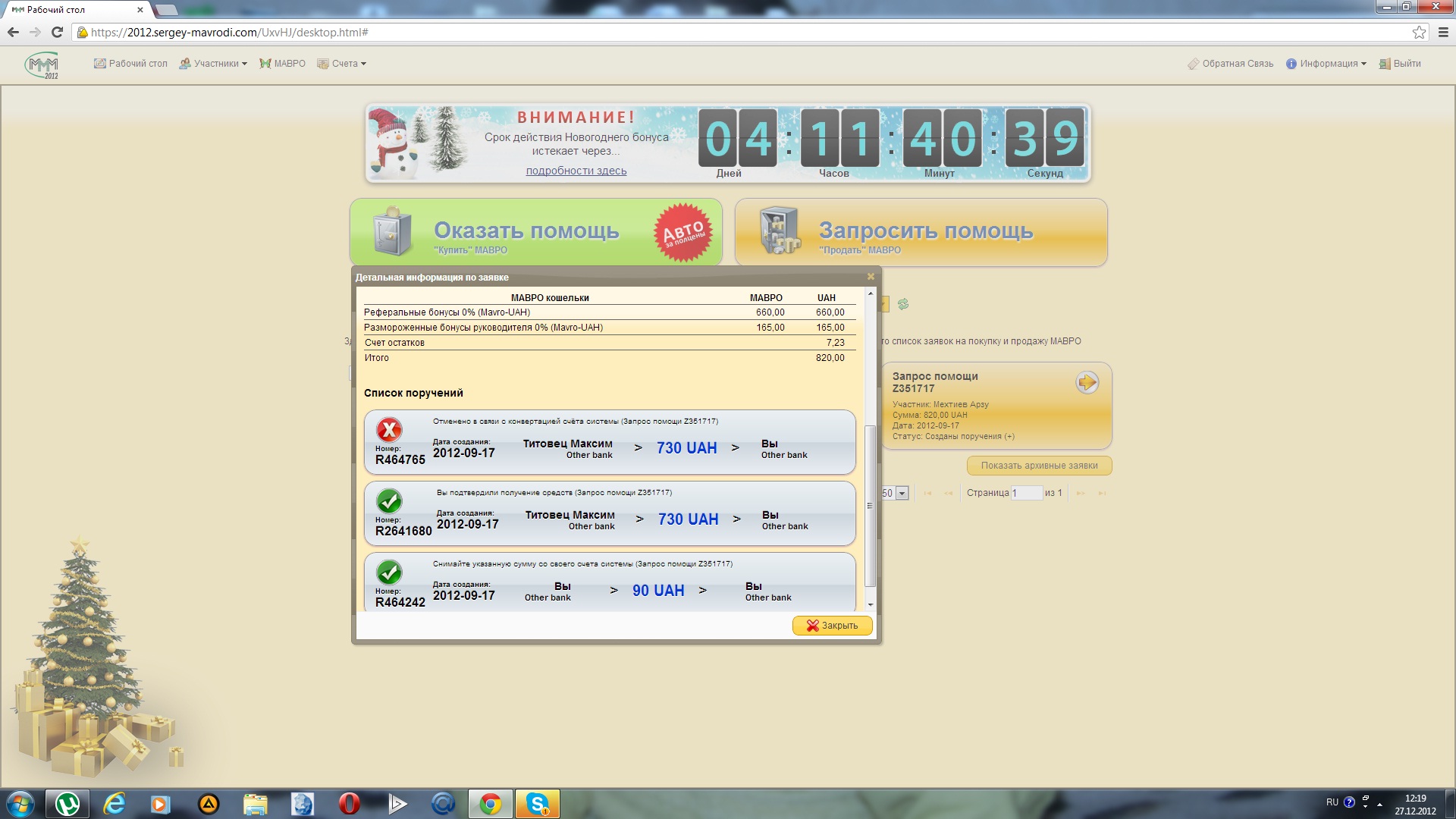Click order number R2641680 text
Viewport: 1456px width, 819px height.
pyautogui.click(x=403, y=531)
